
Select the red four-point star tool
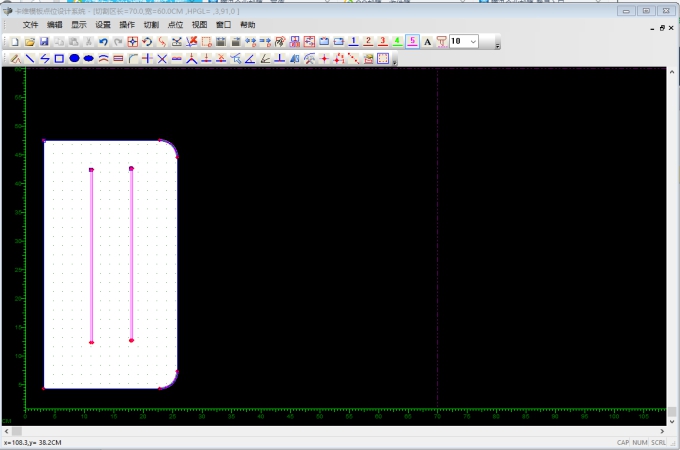coord(324,59)
